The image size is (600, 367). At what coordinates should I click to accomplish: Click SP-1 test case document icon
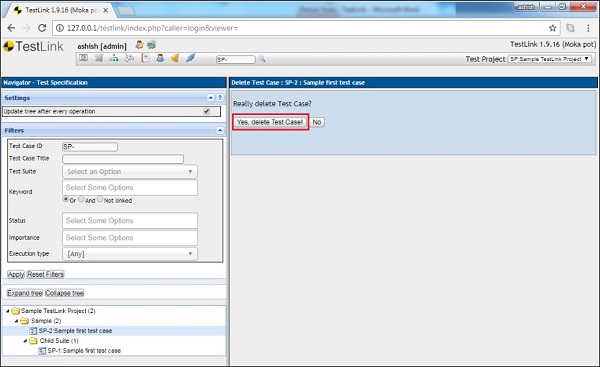tap(42, 351)
